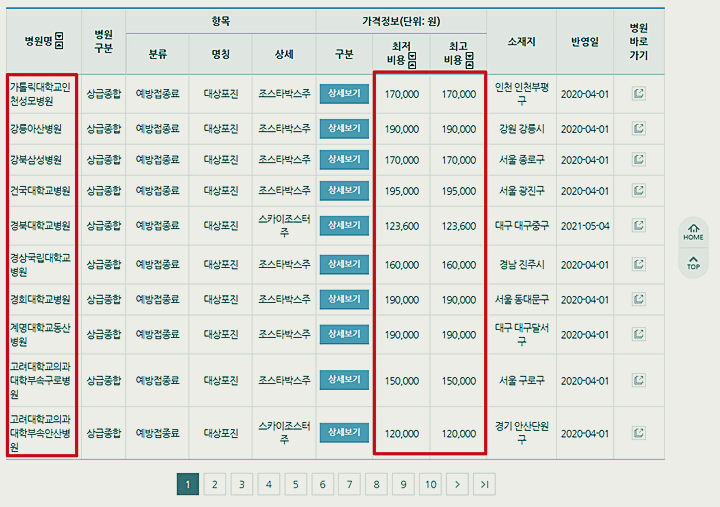
Task: Sort by 최저비용 using its header icon
Action: 412,60
